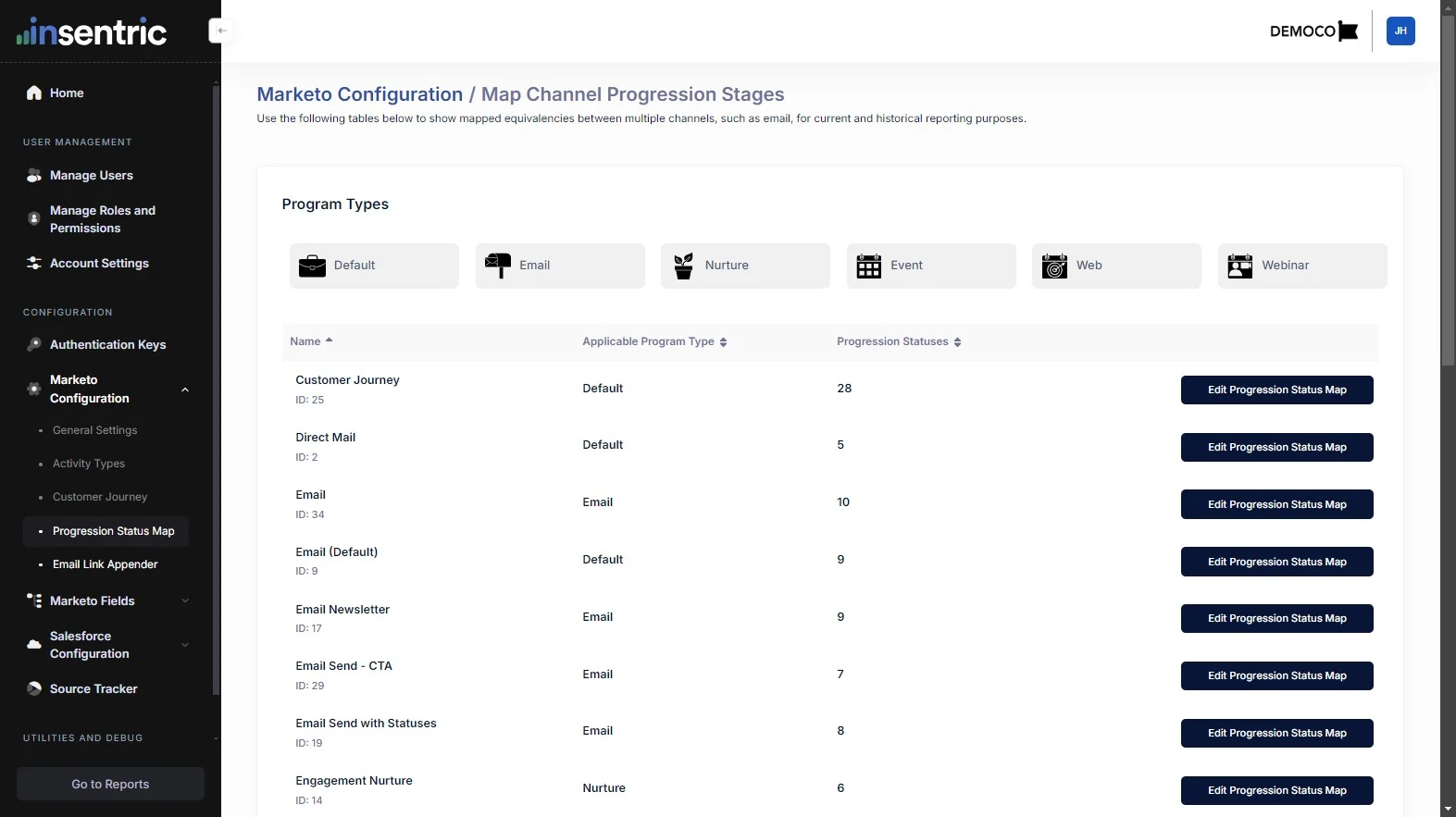Image resolution: width=1456 pixels, height=817 pixels.
Task: Click the Email Newsletter row name
Action: 342,609
